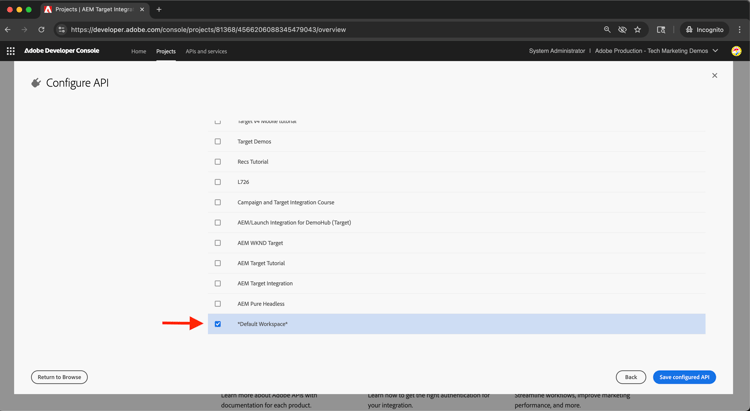Open the Projects nav item
This screenshot has height=411, width=750.
tap(166, 51)
